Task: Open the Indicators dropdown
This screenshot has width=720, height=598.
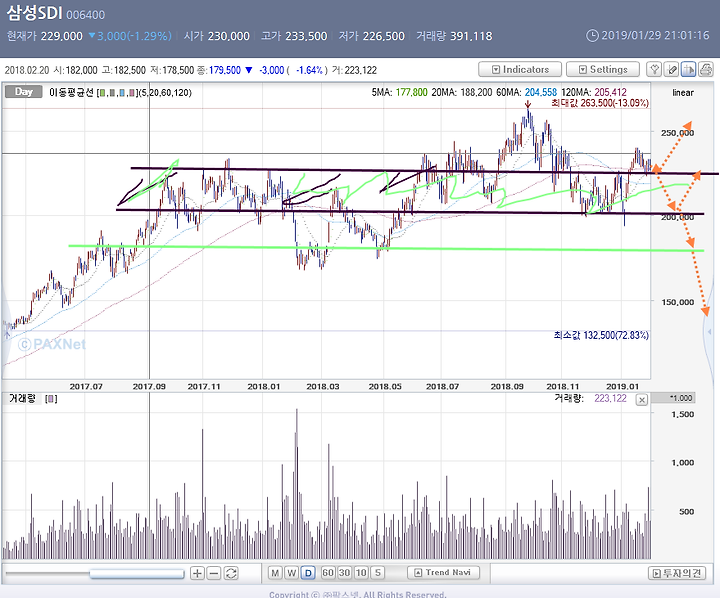Action: click(520, 69)
